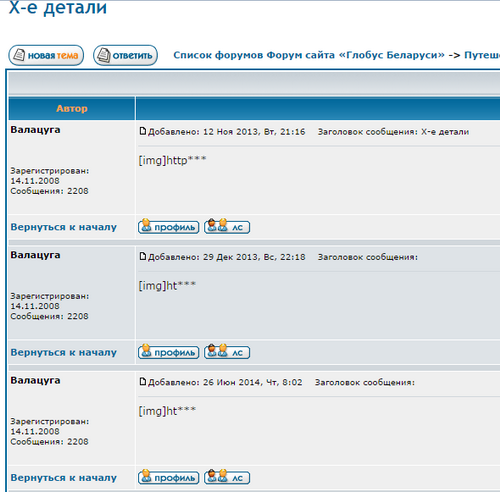Click 'Вернуться к началу' under second post
Viewport: 500px width, 492px height.
click(x=64, y=353)
